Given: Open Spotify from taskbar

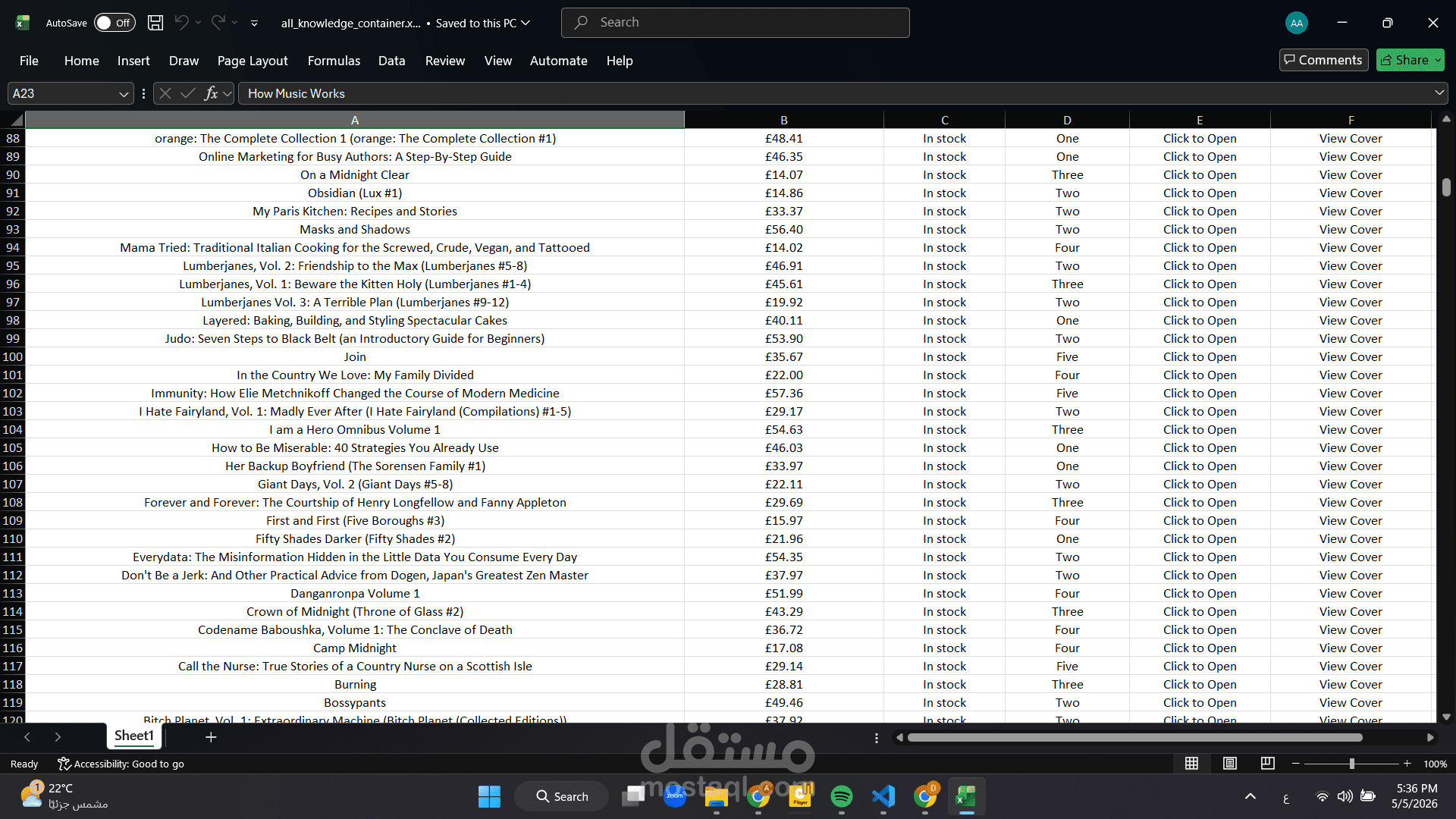Looking at the screenshot, I should pyautogui.click(x=841, y=796).
